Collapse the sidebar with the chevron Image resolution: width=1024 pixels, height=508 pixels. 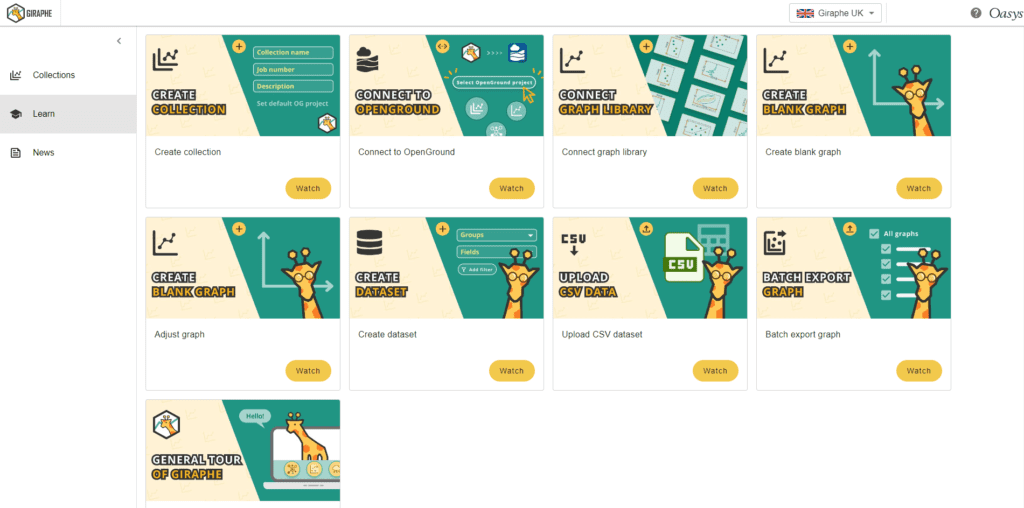click(119, 41)
